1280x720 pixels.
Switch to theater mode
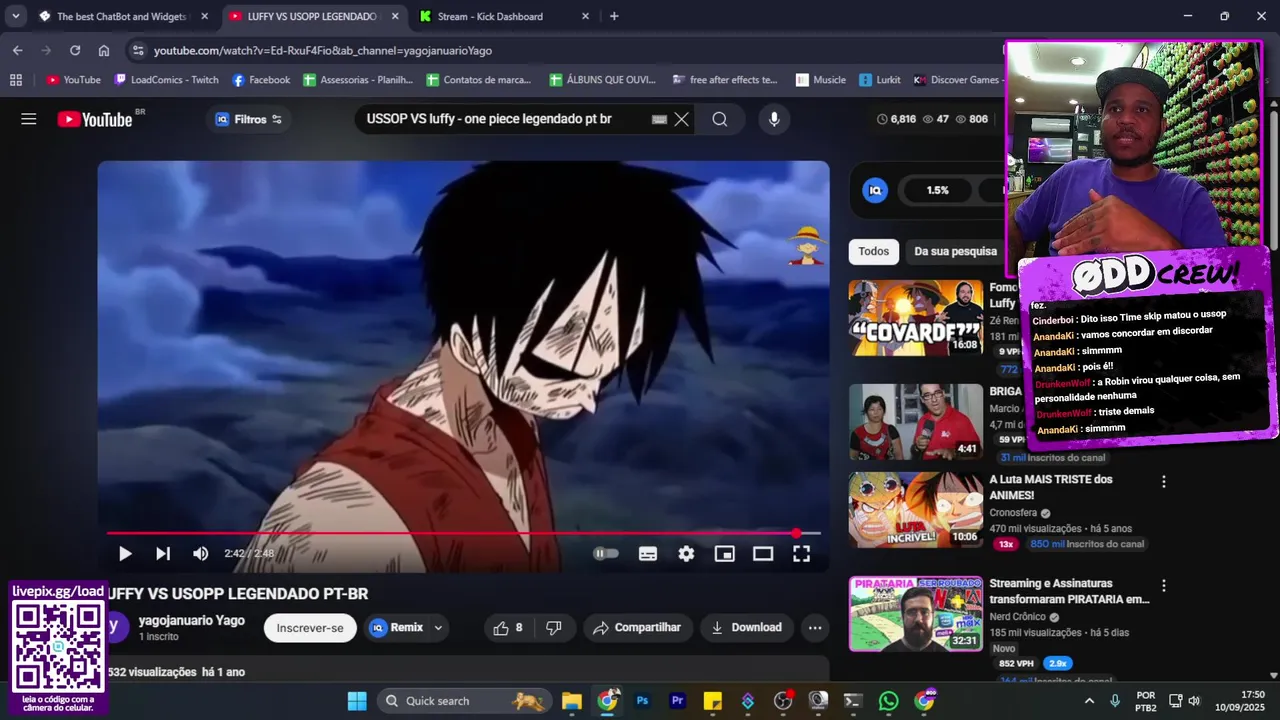pos(763,553)
